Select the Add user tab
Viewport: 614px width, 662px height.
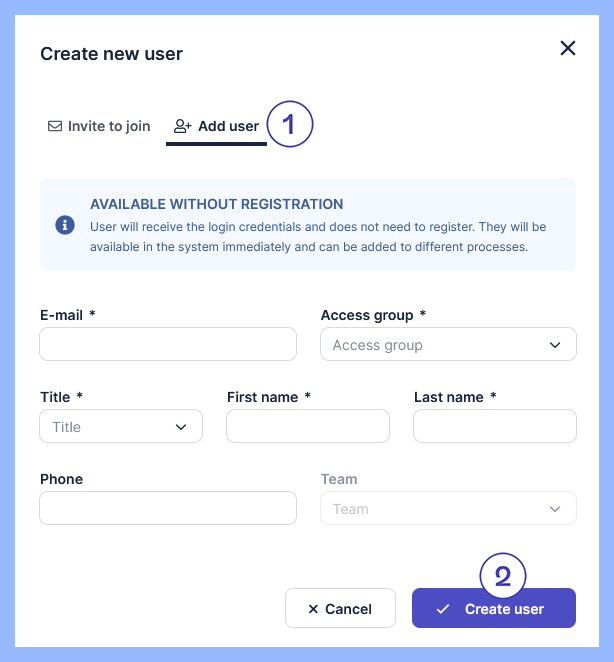pos(216,127)
